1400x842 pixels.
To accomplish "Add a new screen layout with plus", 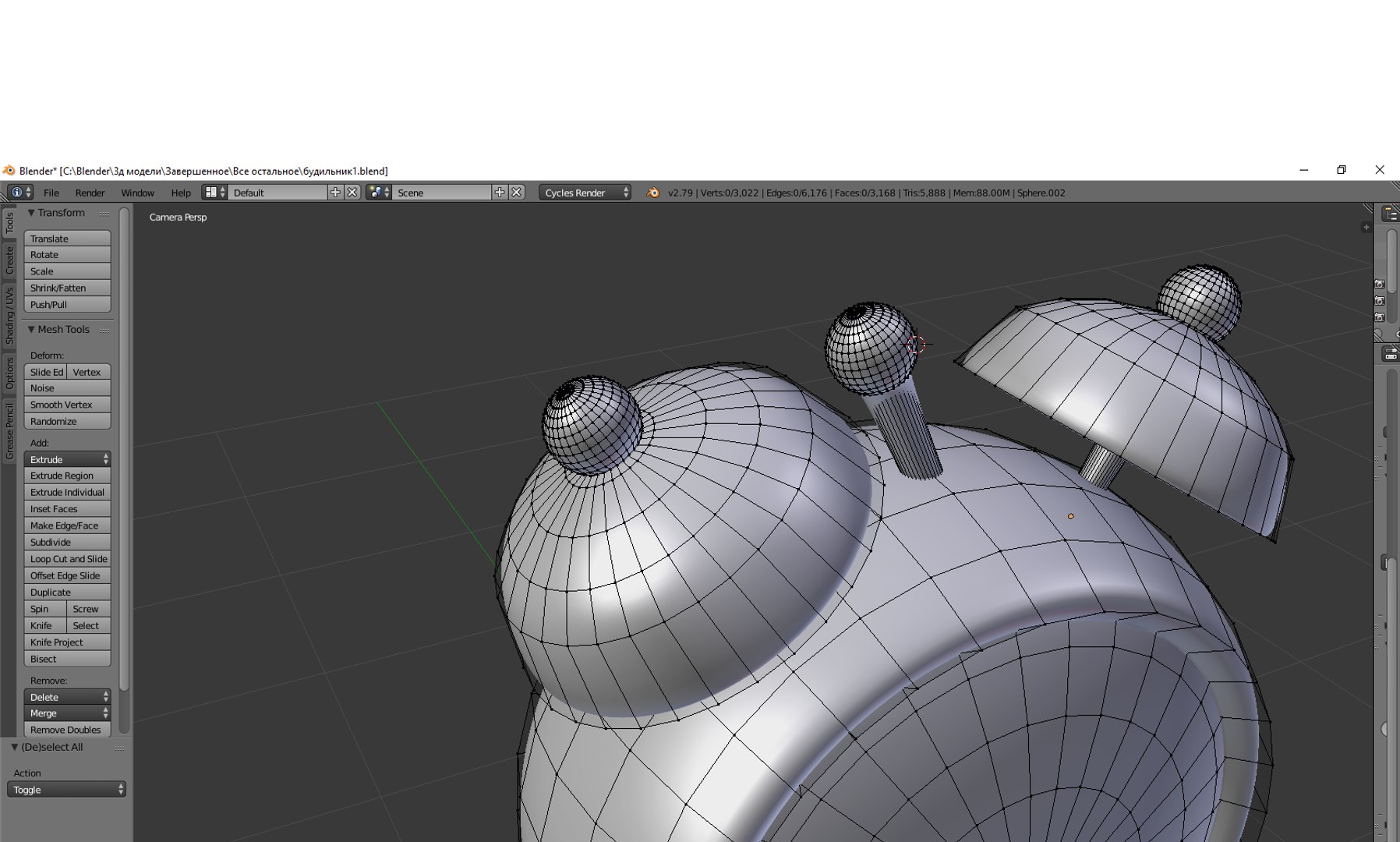I will pyautogui.click(x=335, y=192).
